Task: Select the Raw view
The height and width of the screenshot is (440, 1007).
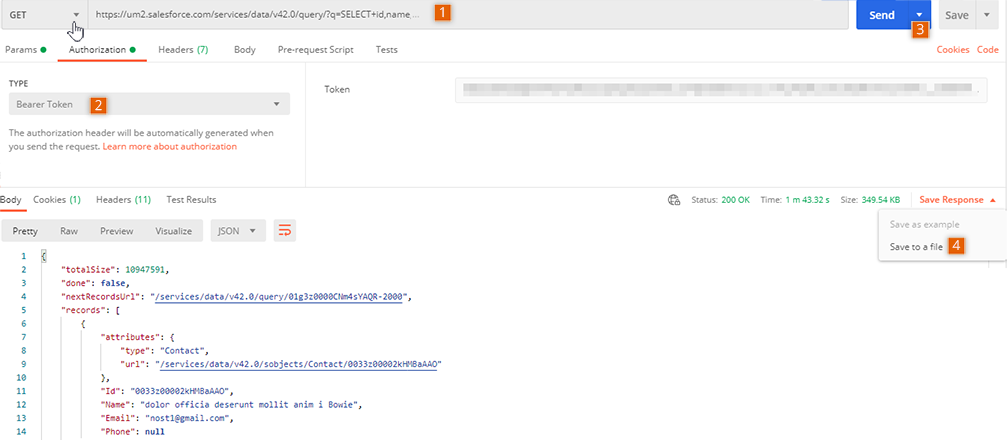Action: (69, 231)
